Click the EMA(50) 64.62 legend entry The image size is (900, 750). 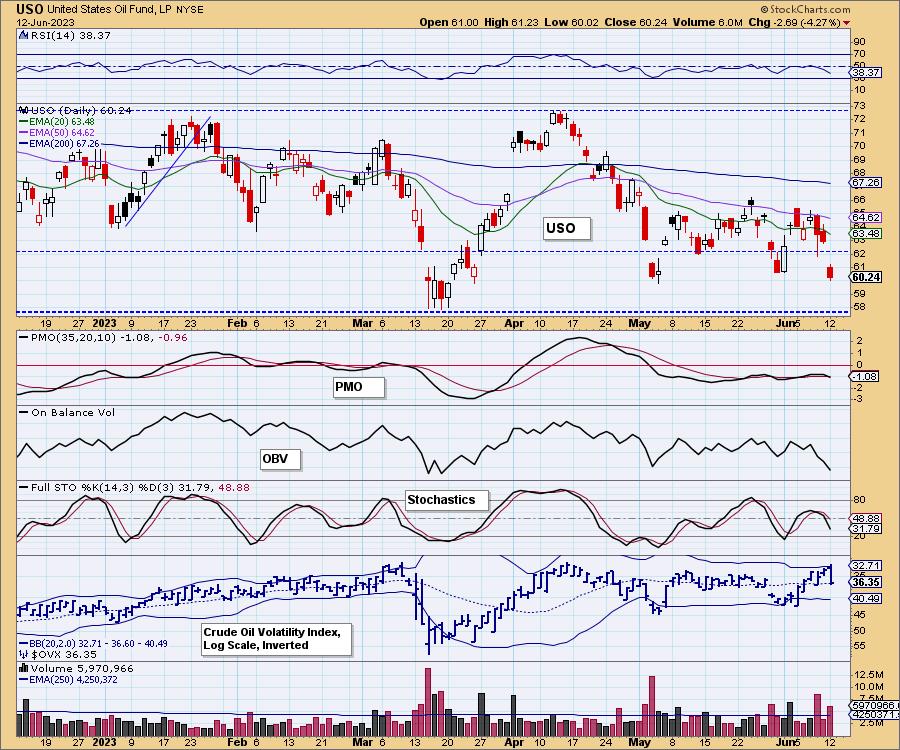click(57, 133)
